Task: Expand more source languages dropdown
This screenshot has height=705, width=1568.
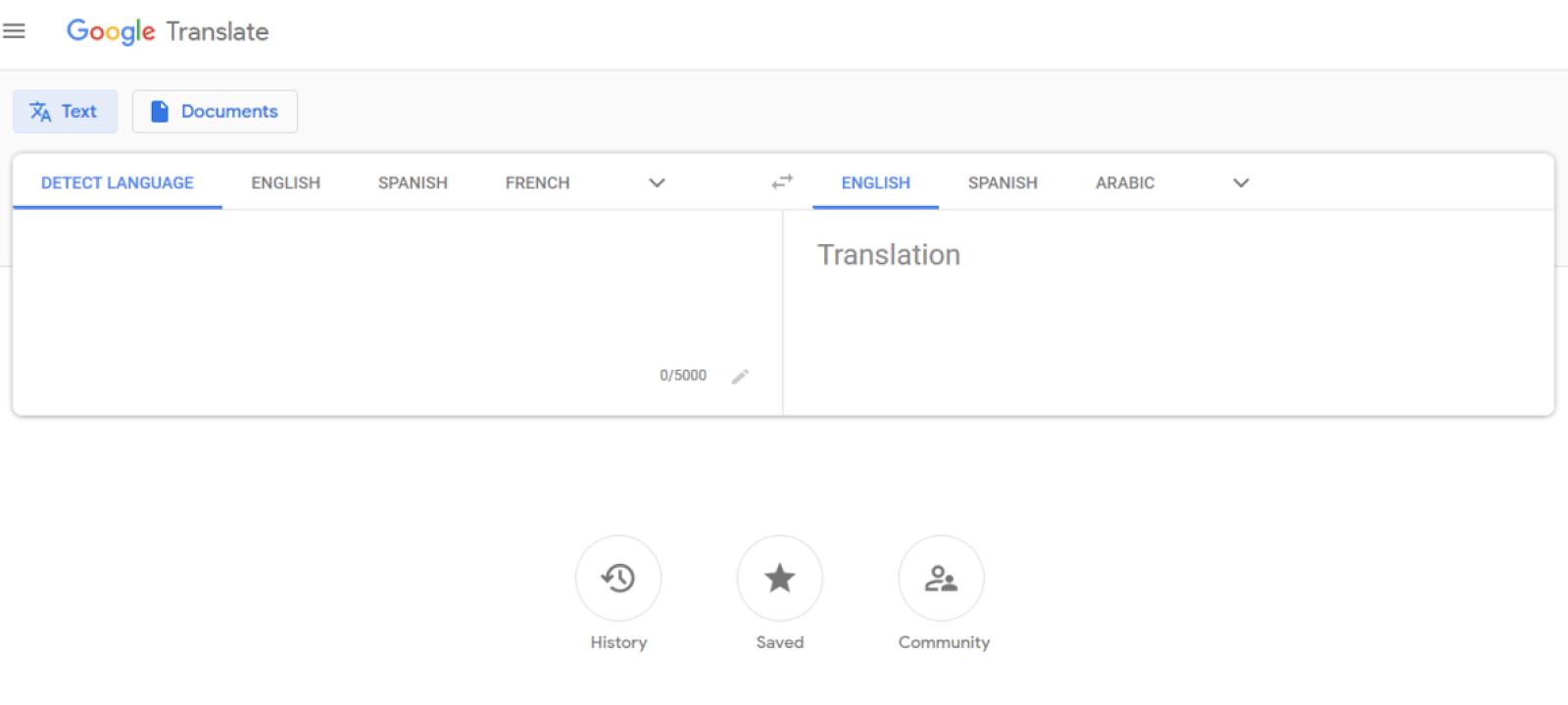Action: coord(658,183)
